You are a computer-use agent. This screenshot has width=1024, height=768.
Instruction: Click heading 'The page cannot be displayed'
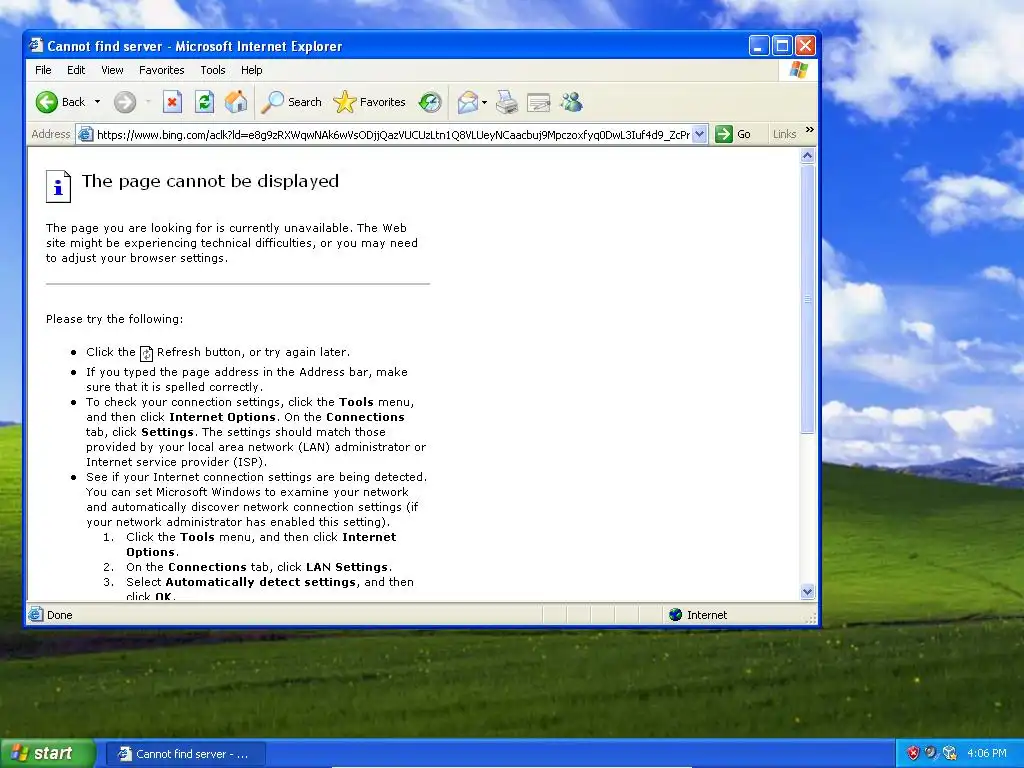tap(210, 182)
